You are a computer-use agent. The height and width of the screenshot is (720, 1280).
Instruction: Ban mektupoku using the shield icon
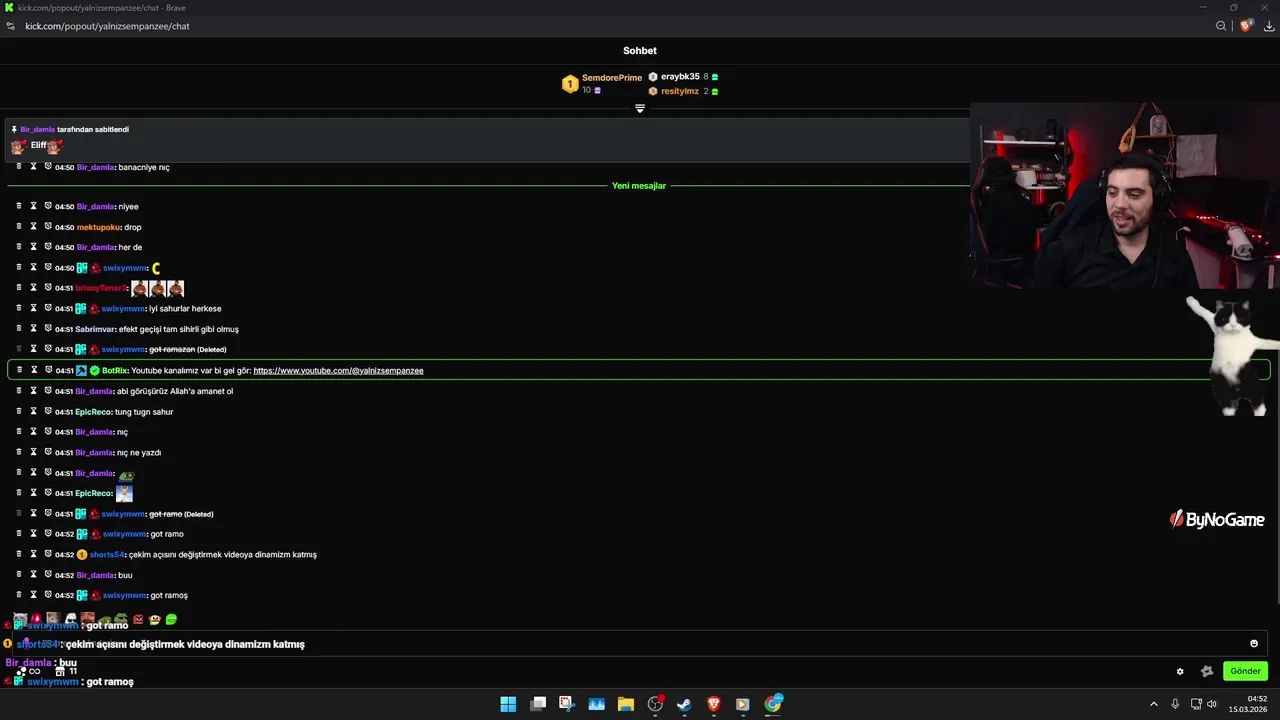click(x=47, y=226)
